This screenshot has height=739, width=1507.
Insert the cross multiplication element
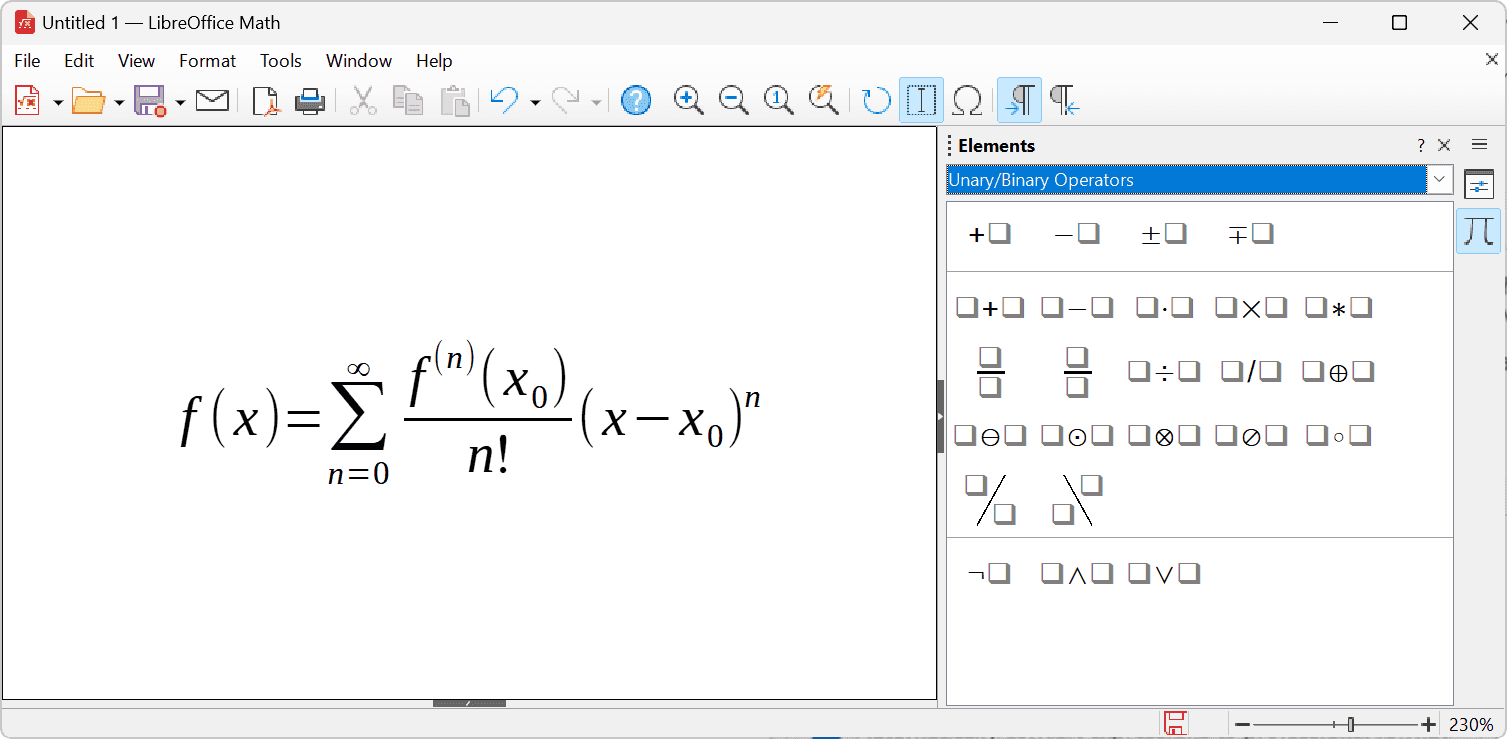click(1251, 308)
